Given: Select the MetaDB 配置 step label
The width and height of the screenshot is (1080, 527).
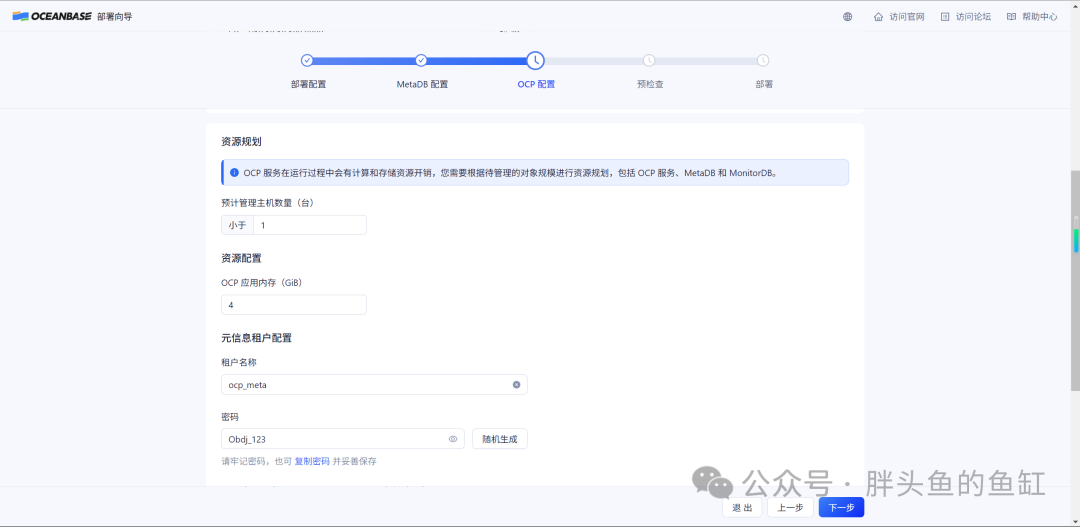Looking at the screenshot, I should 422,85.
